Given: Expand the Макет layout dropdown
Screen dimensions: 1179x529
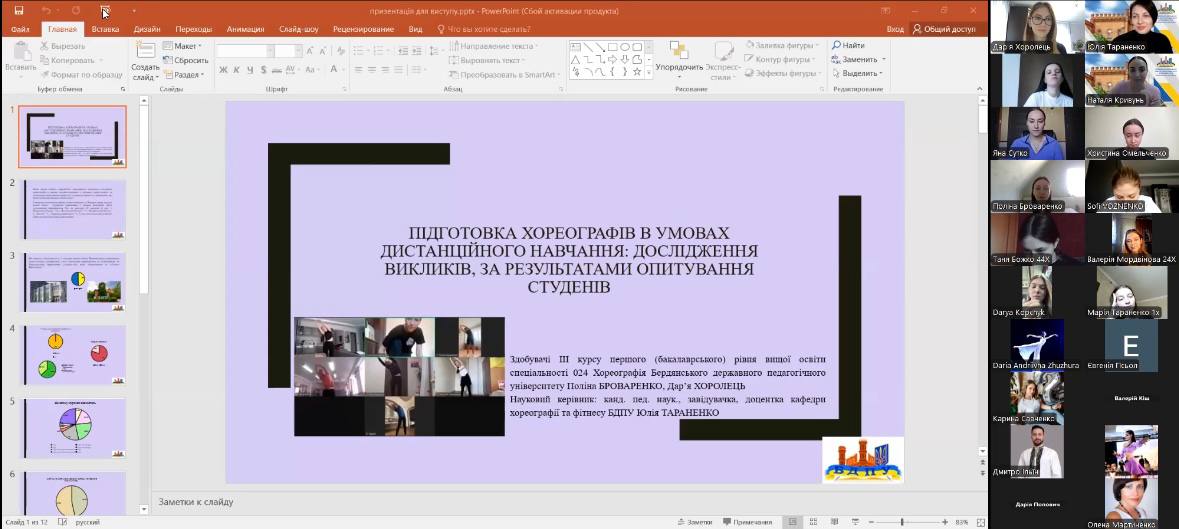Looking at the screenshot, I should point(186,46).
